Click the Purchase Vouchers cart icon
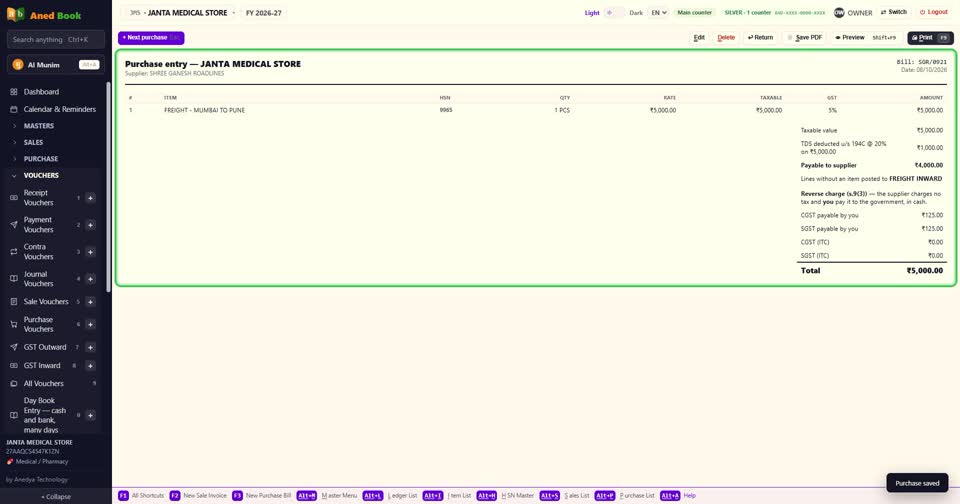960x504 pixels. pos(13,324)
